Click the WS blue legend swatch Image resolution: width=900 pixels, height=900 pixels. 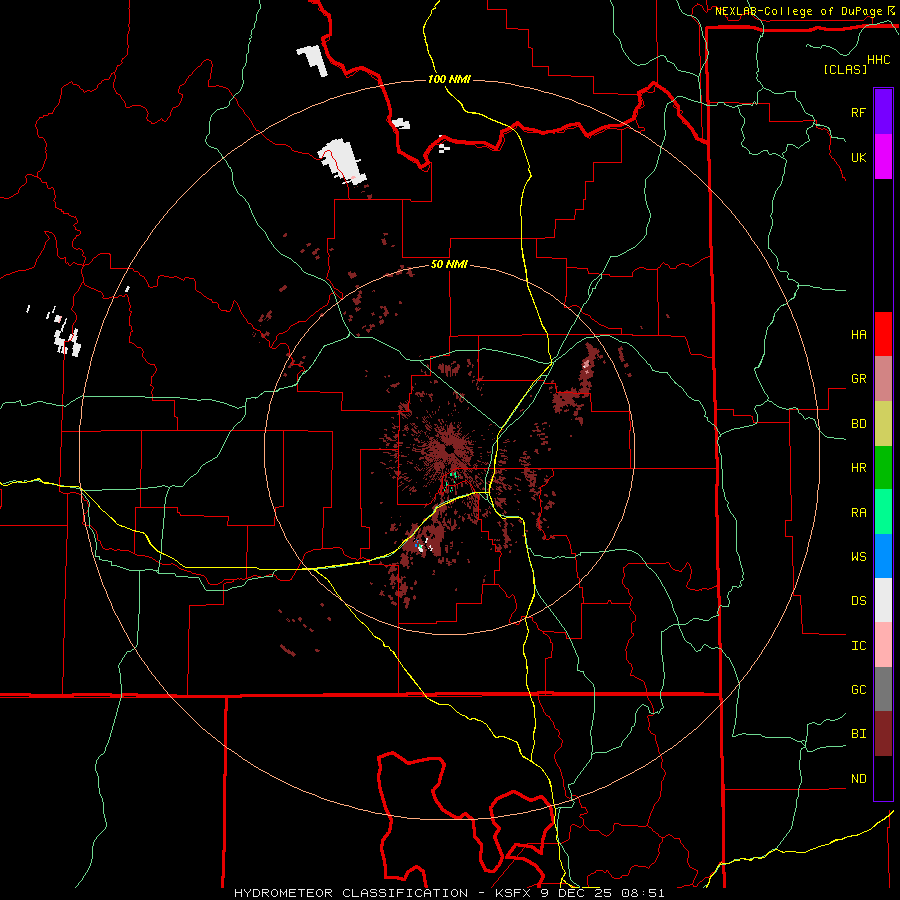coord(883,556)
